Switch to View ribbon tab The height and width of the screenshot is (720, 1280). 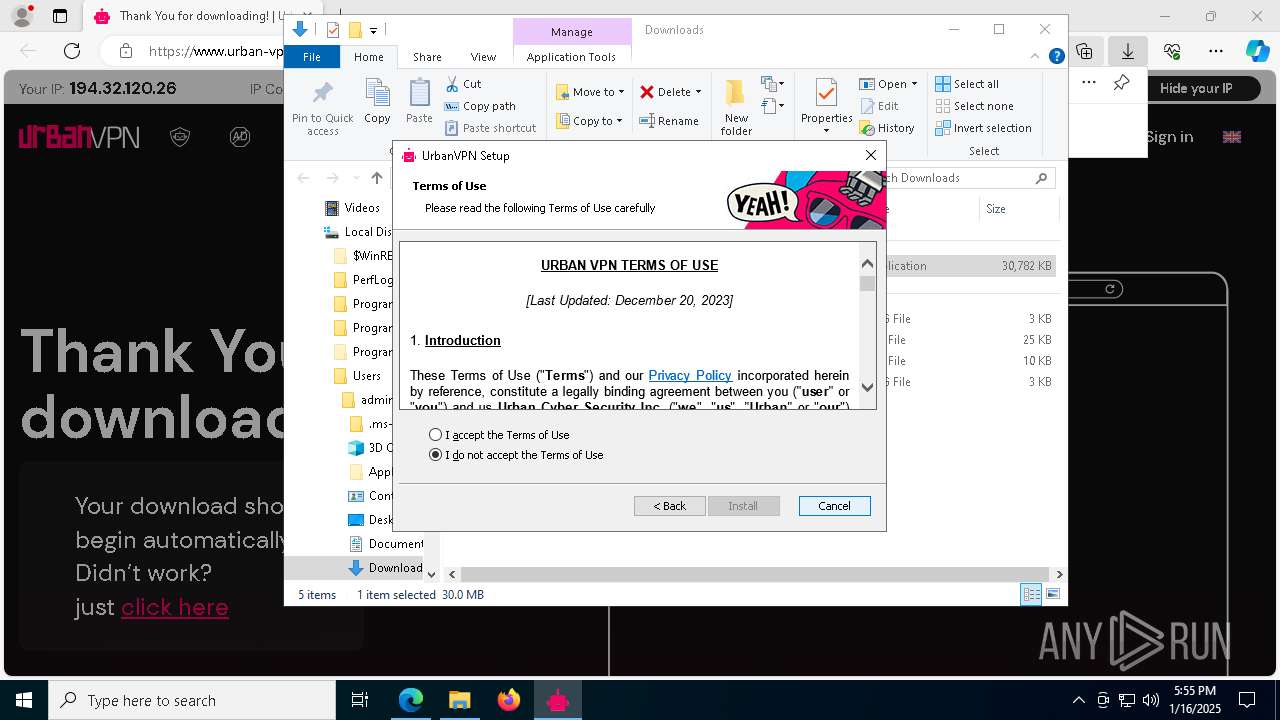click(483, 57)
